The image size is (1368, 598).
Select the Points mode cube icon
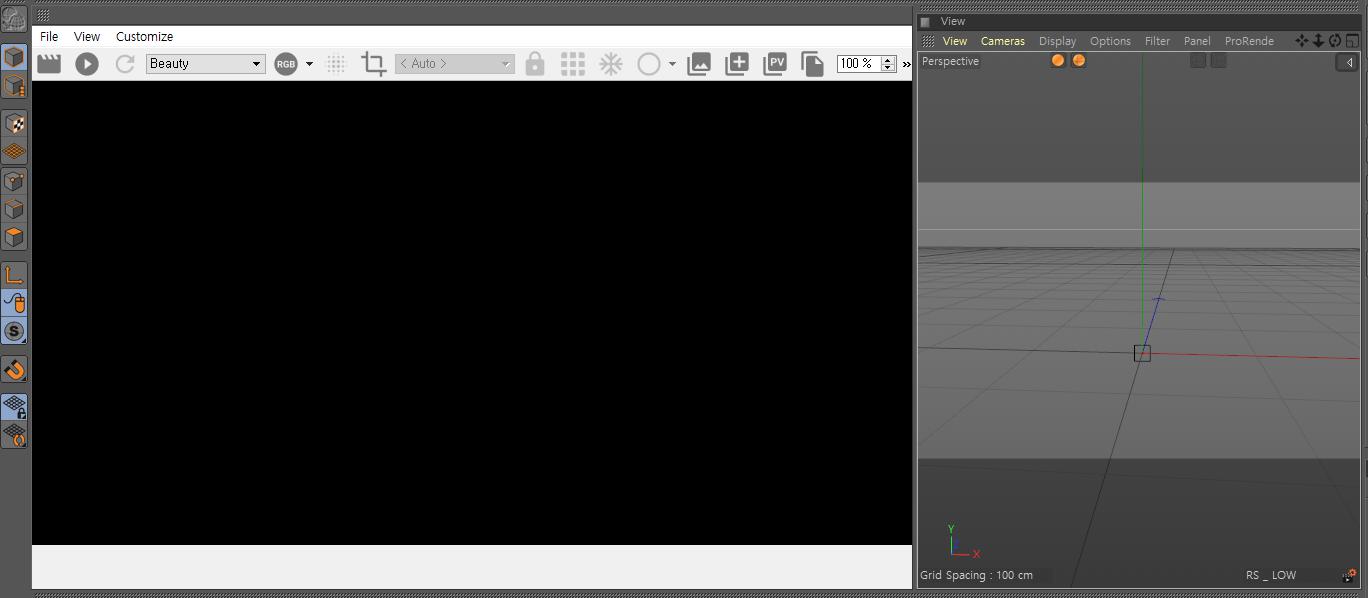[x=14, y=181]
